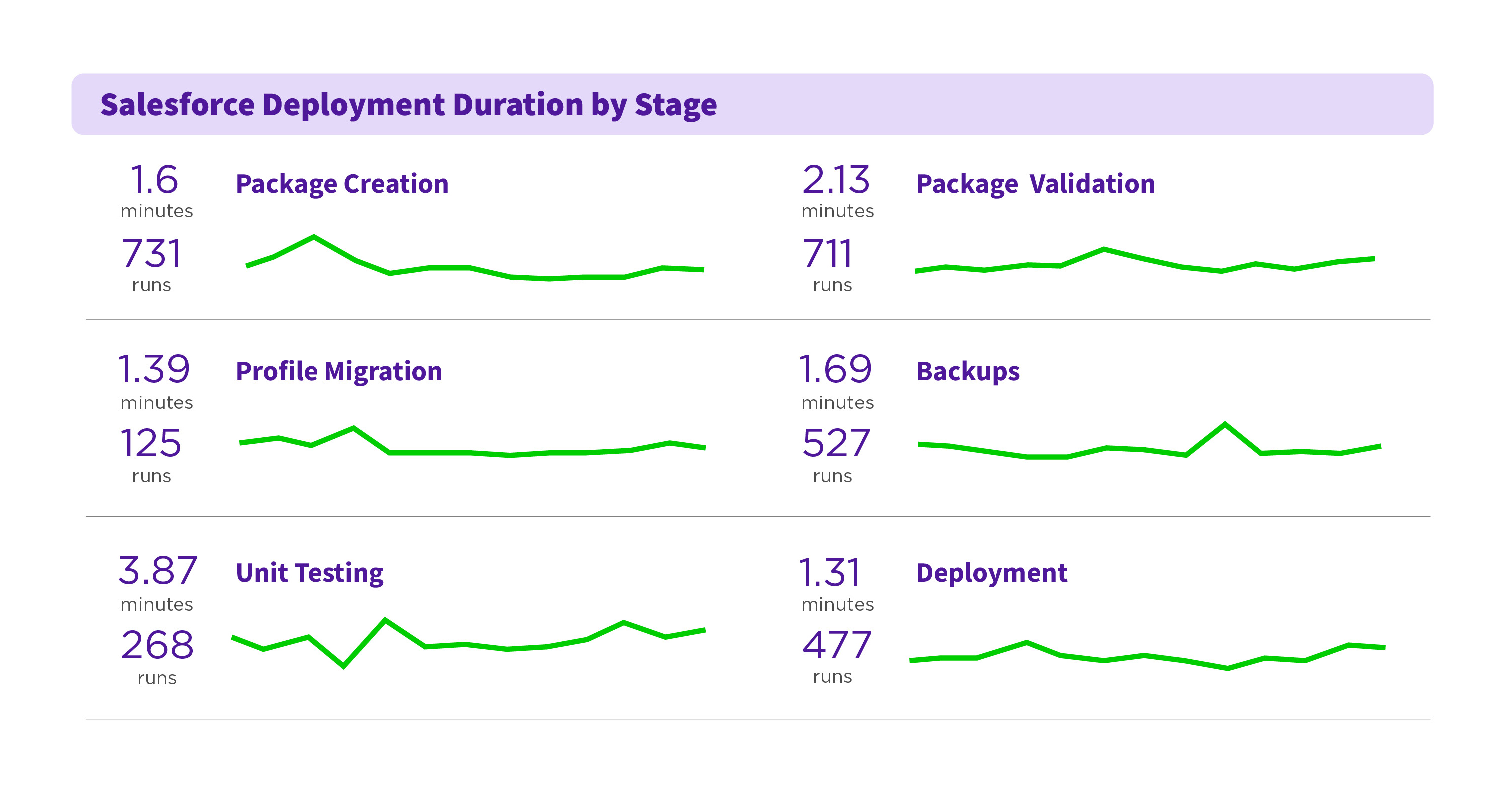Select the 2.13 minutes value
Viewport: 1512px width, 802px height.
point(836,179)
